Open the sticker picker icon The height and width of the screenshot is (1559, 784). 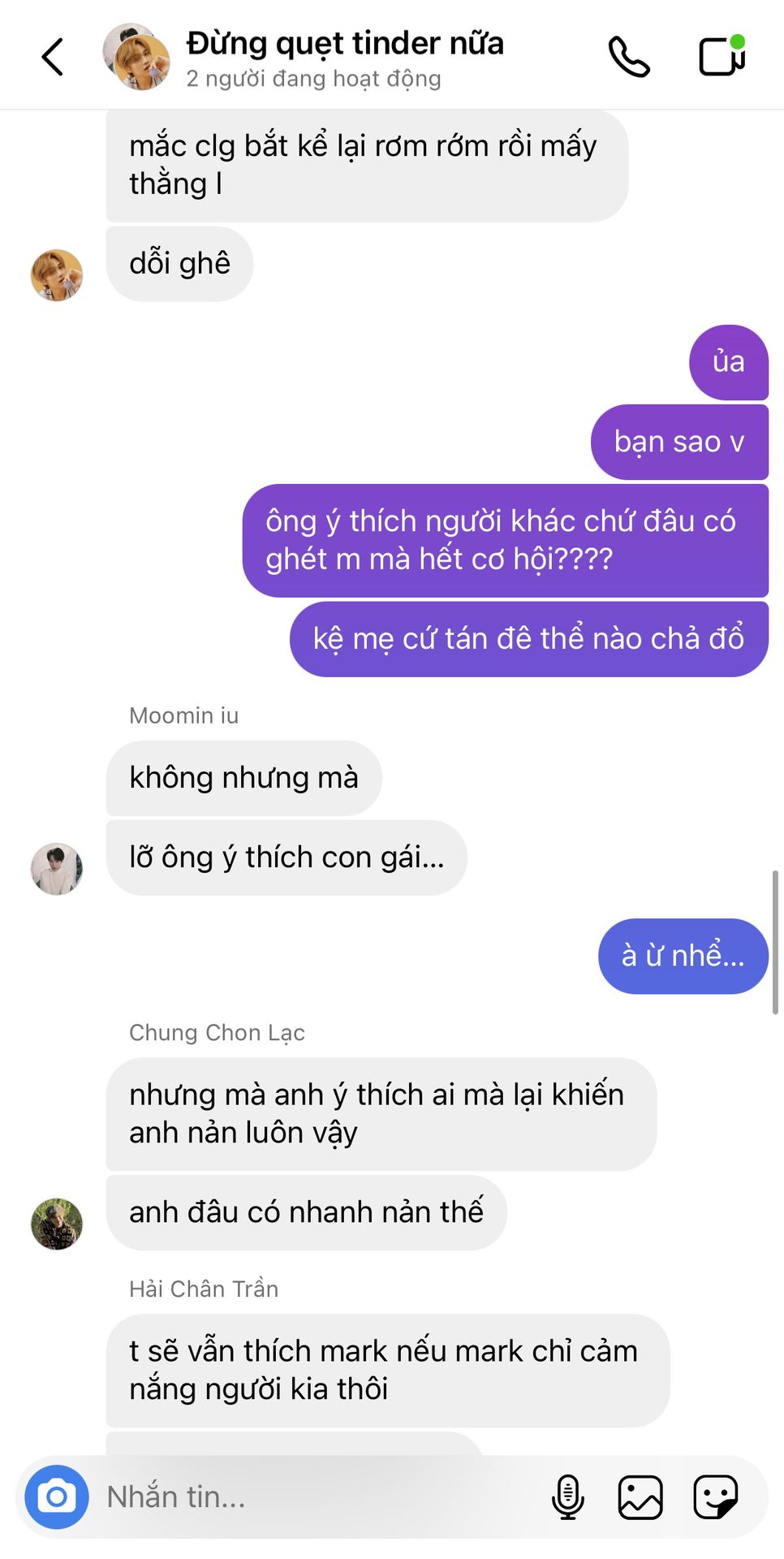[716, 1496]
